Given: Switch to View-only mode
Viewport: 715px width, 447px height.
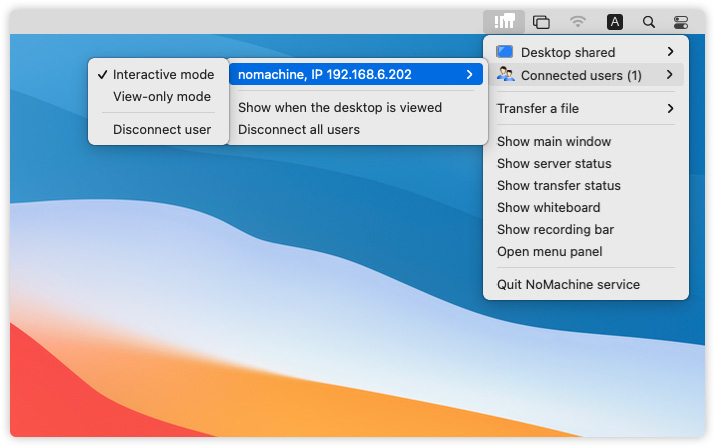Looking at the screenshot, I should [161, 97].
